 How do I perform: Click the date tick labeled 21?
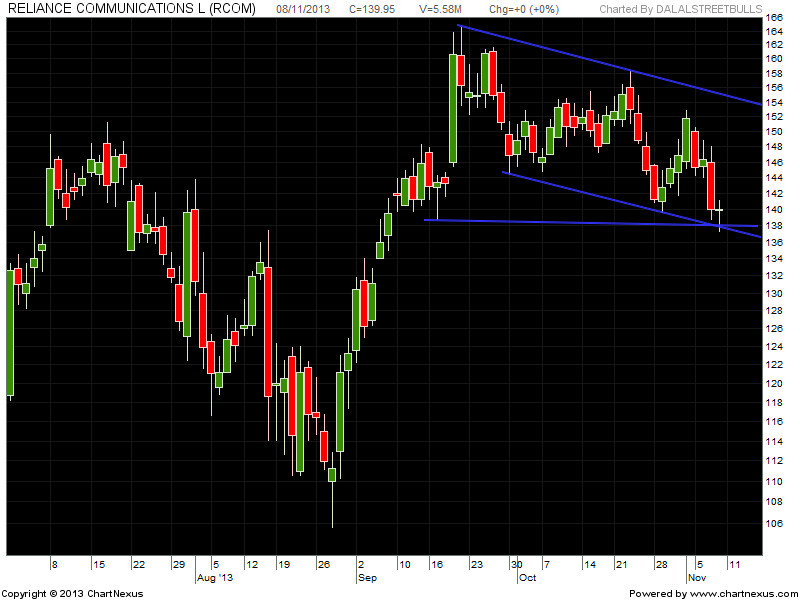coord(621,565)
